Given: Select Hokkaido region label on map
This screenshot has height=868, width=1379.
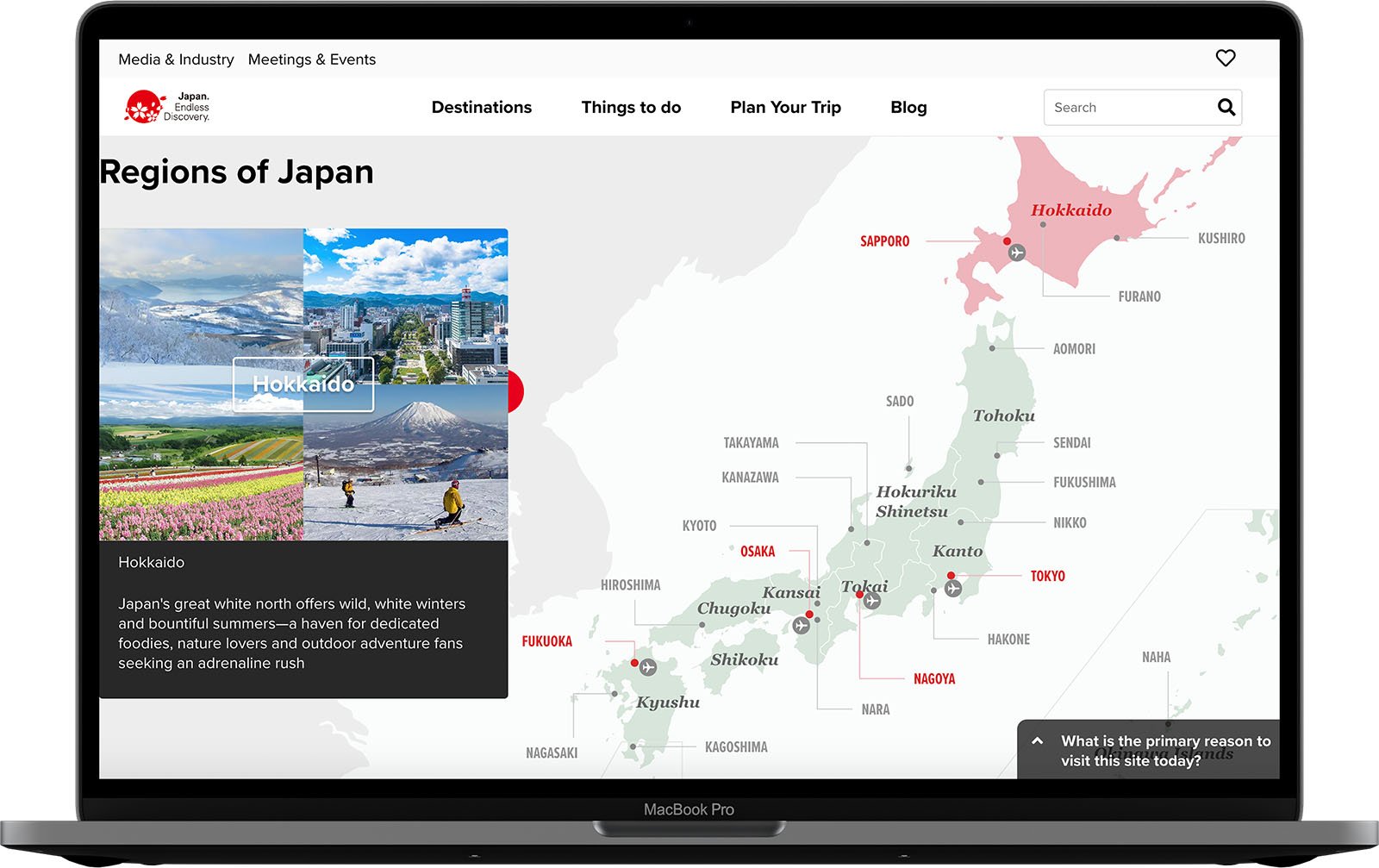Looking at the screenshot, I should [1071, 210].
